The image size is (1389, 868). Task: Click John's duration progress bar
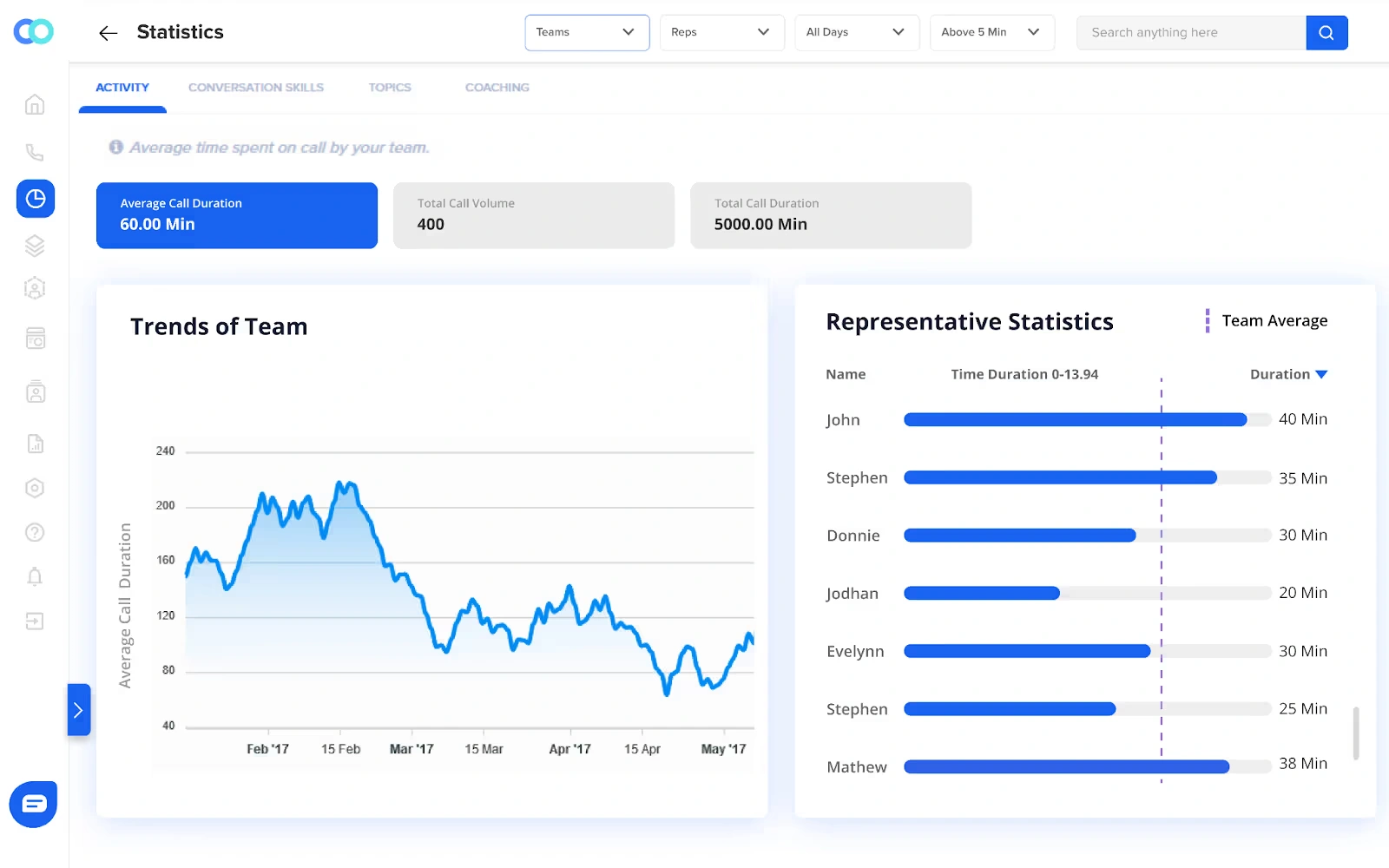click(1088, 420)
